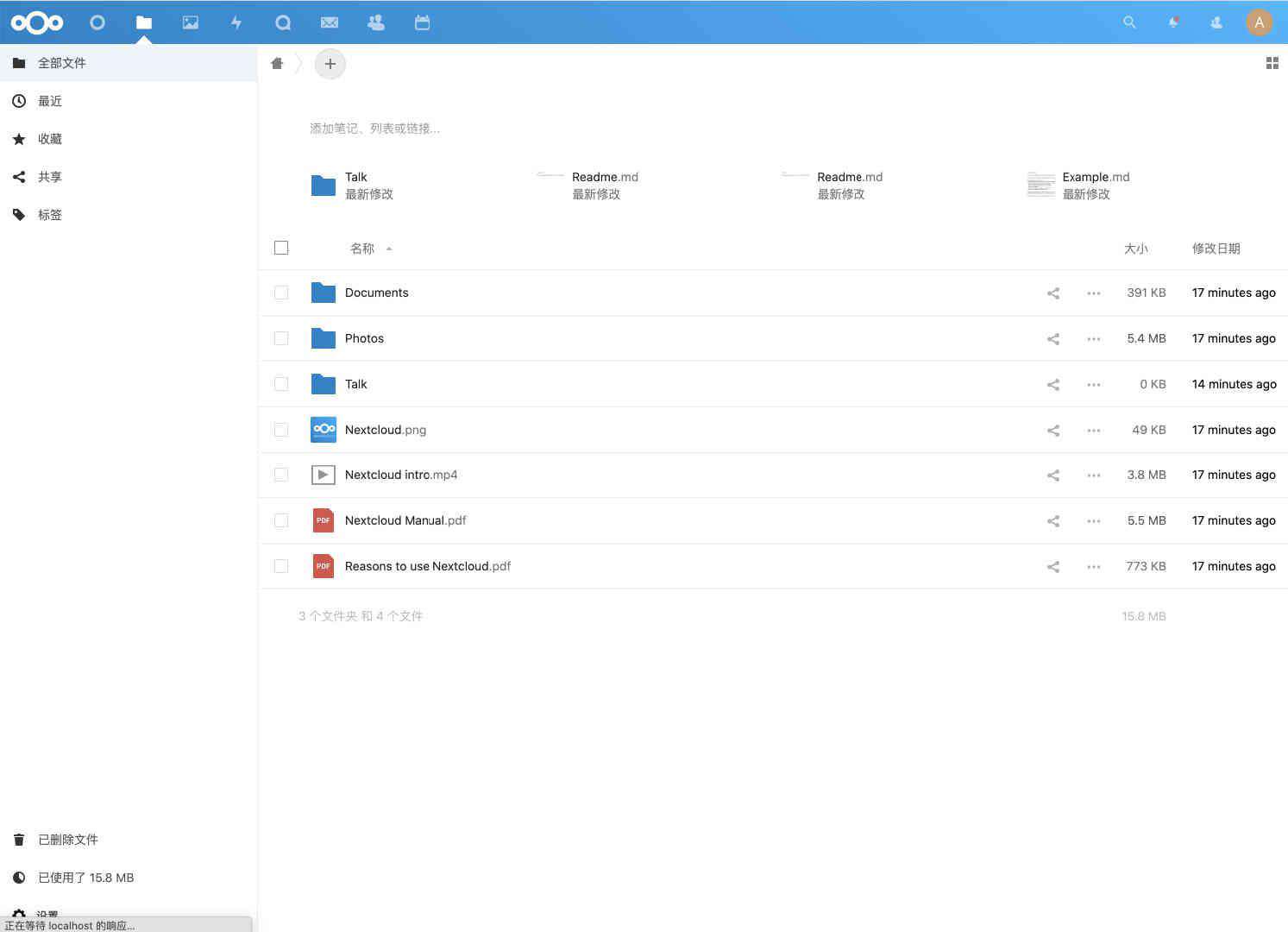Open the Activity lightning icon

pyautogui.click(x=236, y=22)
